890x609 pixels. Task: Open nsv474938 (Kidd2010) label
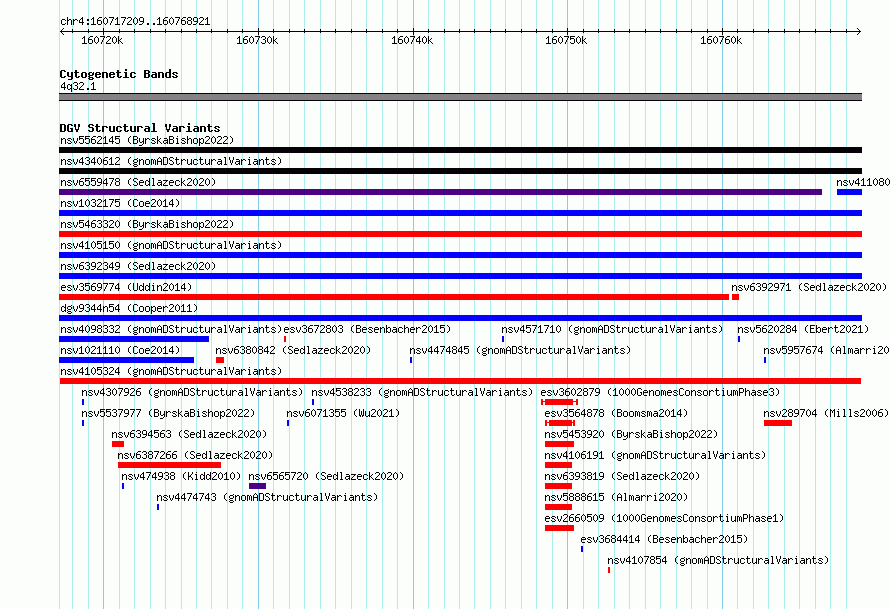pos(181,476)
